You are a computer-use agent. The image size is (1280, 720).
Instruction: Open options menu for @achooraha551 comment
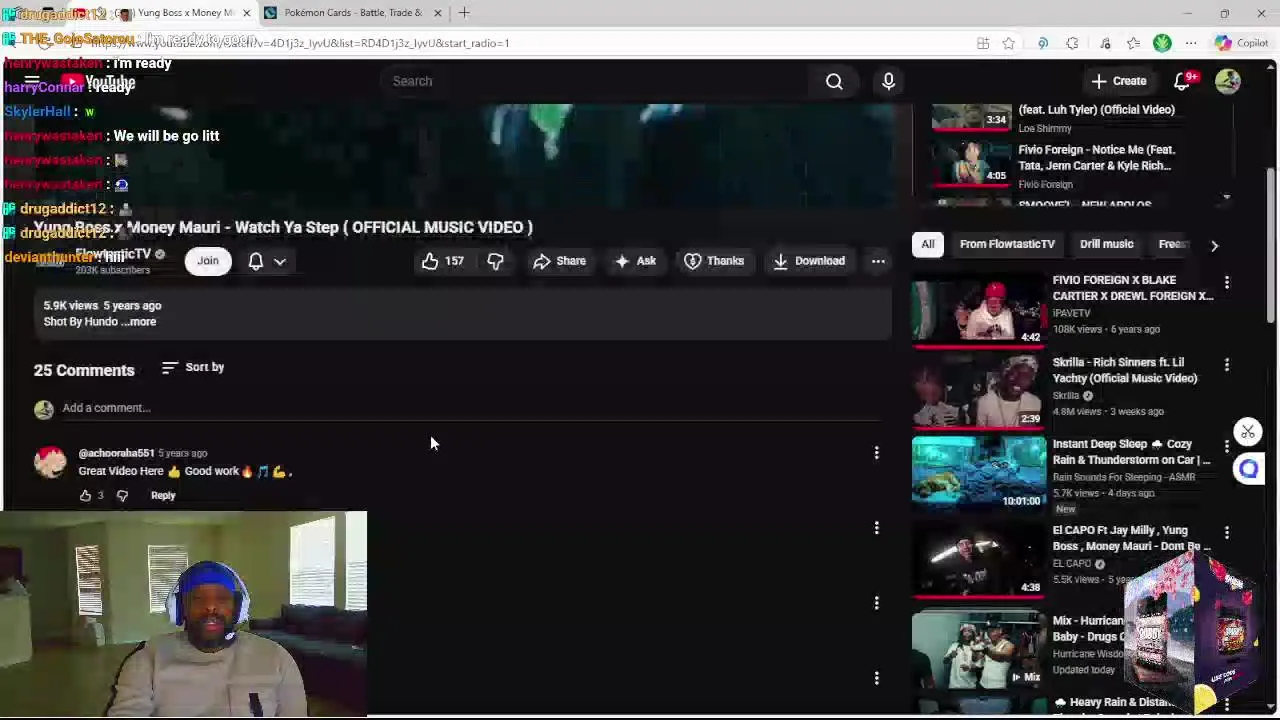tap(876, 453)
